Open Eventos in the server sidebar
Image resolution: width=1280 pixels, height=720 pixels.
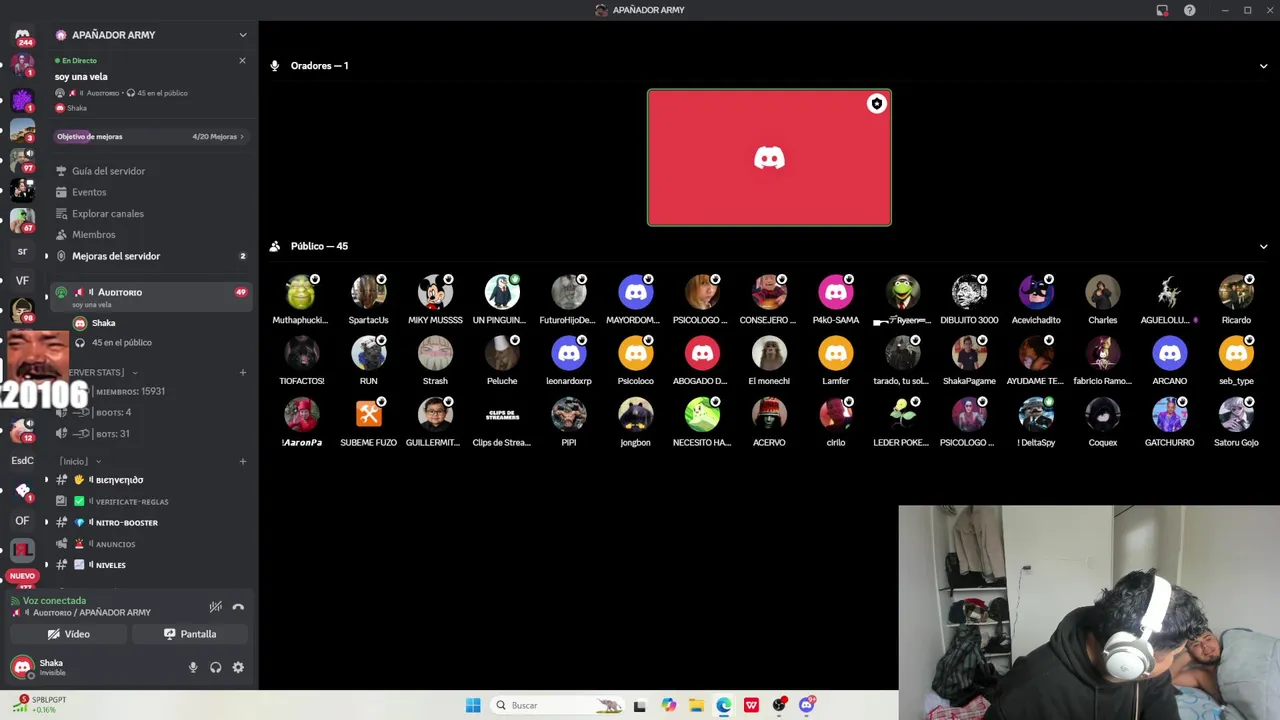pos(89,192)
